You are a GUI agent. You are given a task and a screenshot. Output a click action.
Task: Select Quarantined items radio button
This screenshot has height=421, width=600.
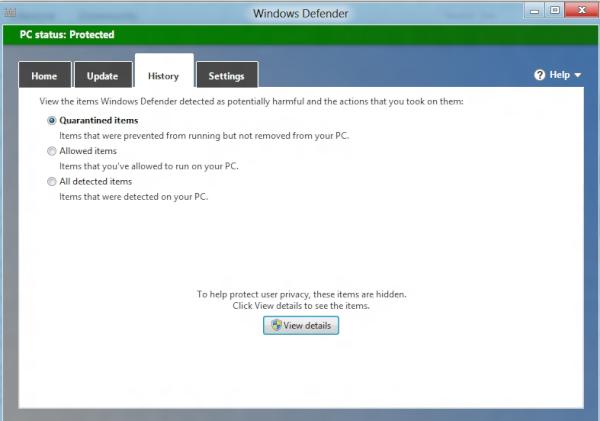point(52,121)
